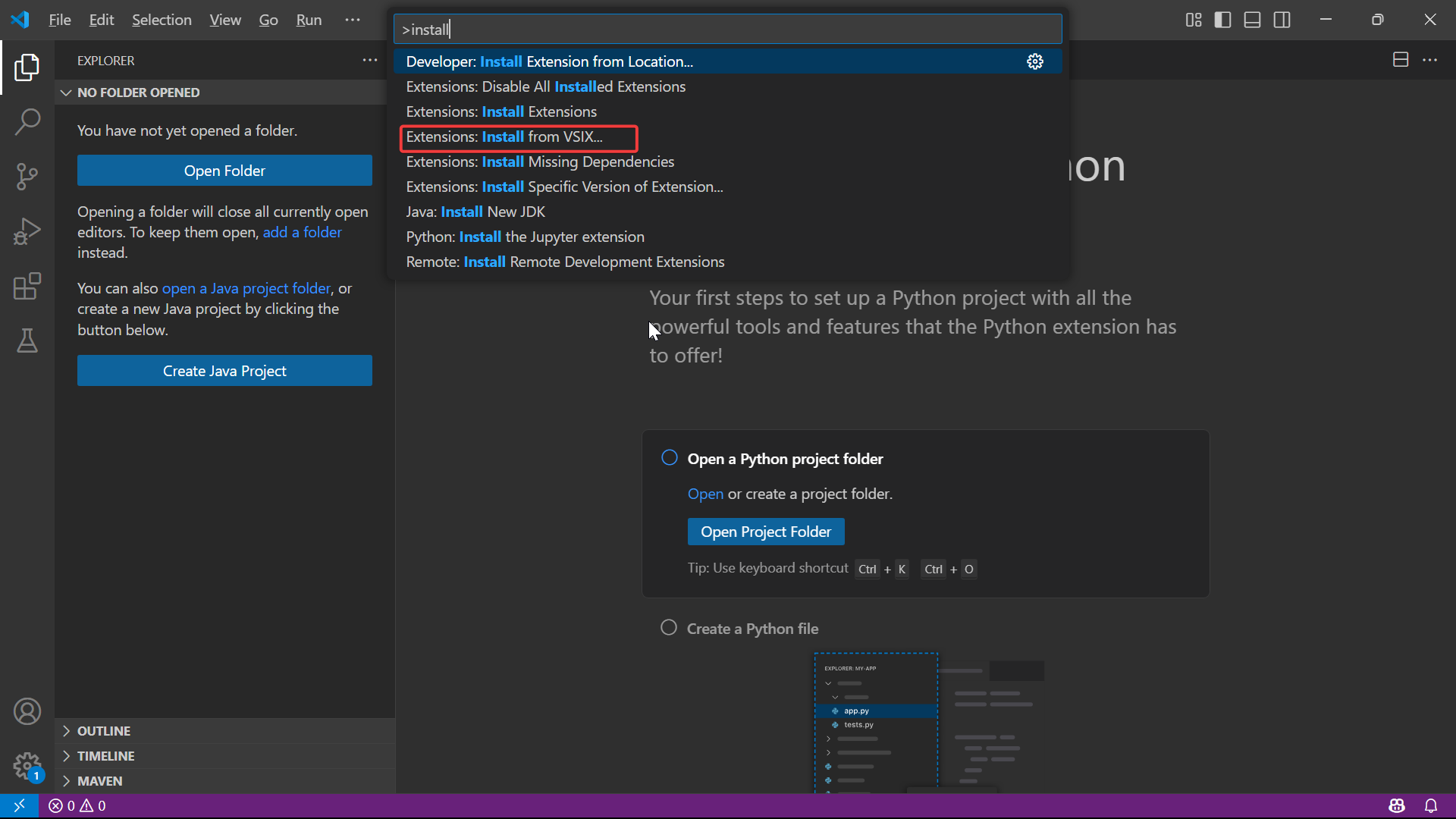Open Run and Debug view icon
Image resolution: width=1456 pixels, height=819 pixels.
tap(27, 231)
